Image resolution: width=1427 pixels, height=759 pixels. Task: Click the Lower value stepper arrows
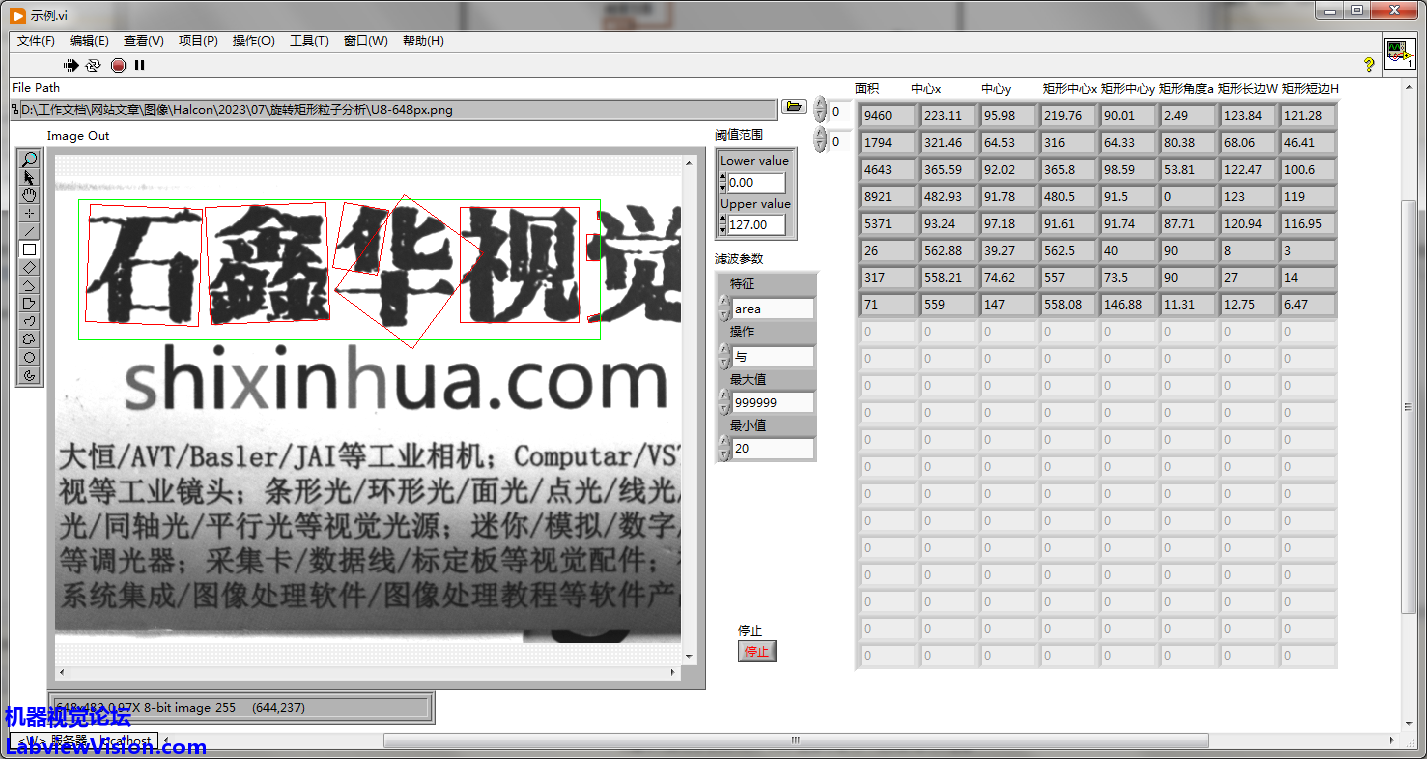pos(723,183)
